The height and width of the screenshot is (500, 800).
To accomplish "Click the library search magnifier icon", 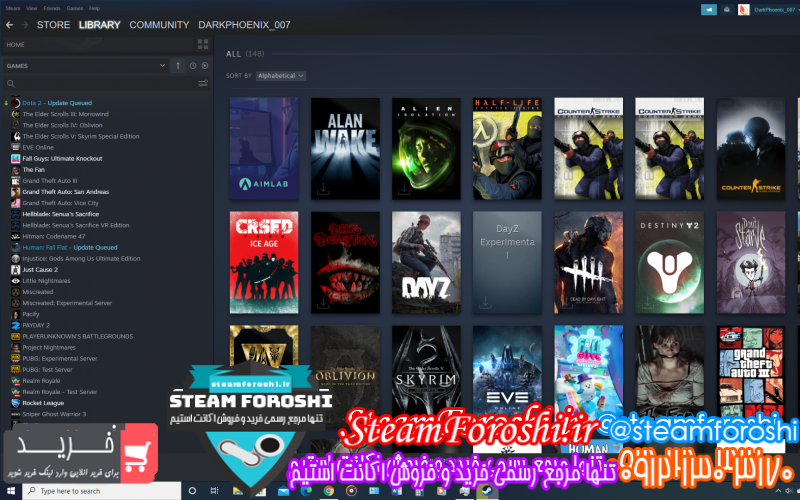I will click(x=10, y=83).
